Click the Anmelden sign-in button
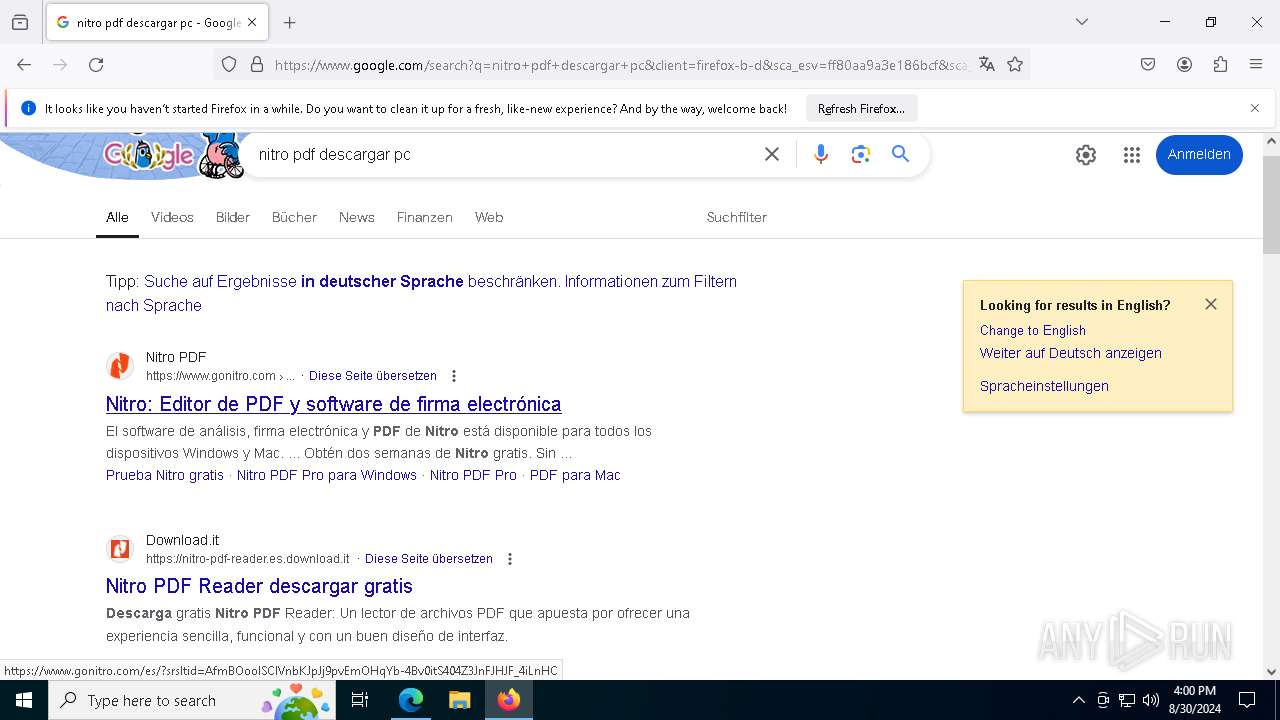 [1199, 155]
